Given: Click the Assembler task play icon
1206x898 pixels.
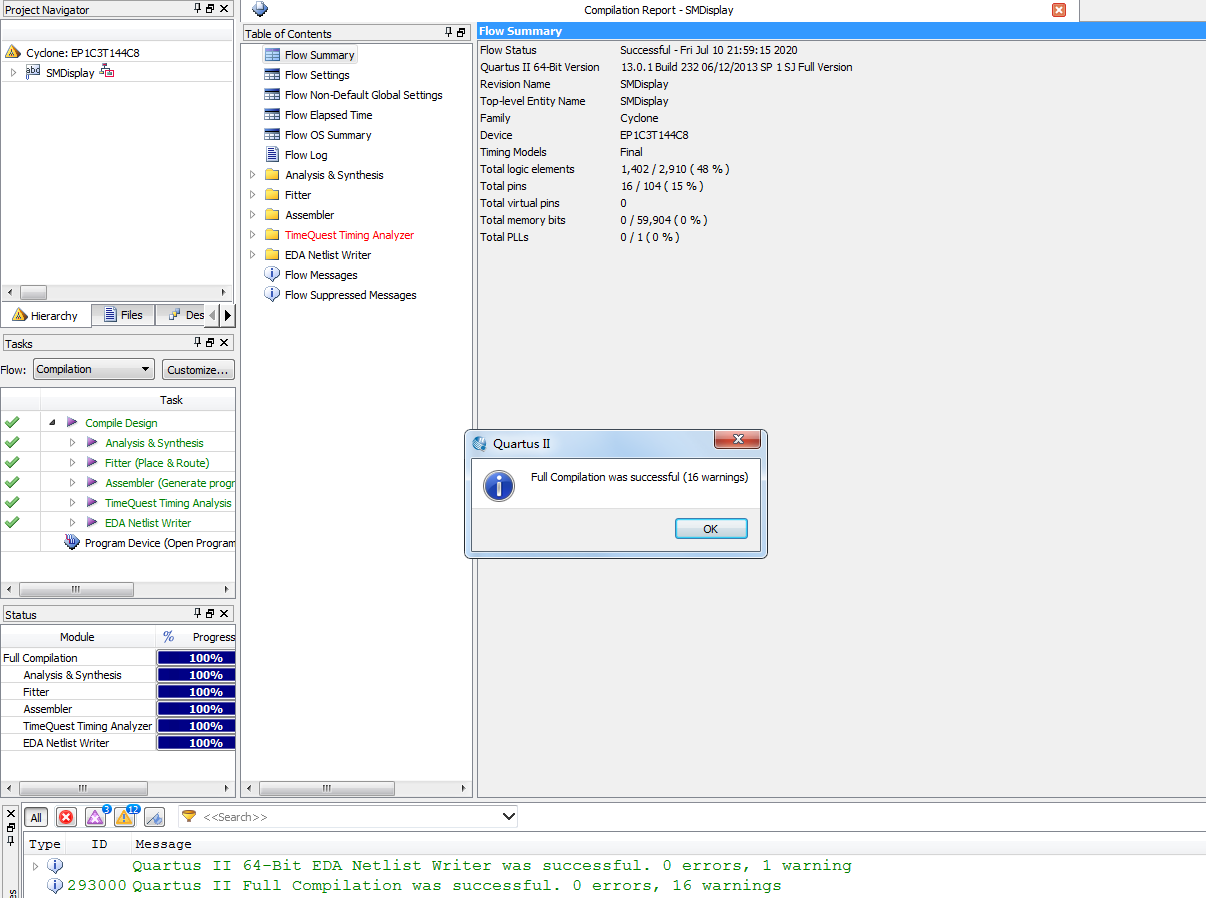Looking at the screenshot, I should pos(92,483).
